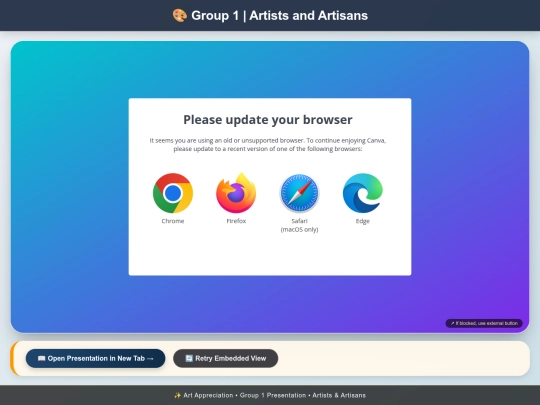Click the 'Chrome' label text
This screenshot has width=540, height=405.
click(173, 221)
